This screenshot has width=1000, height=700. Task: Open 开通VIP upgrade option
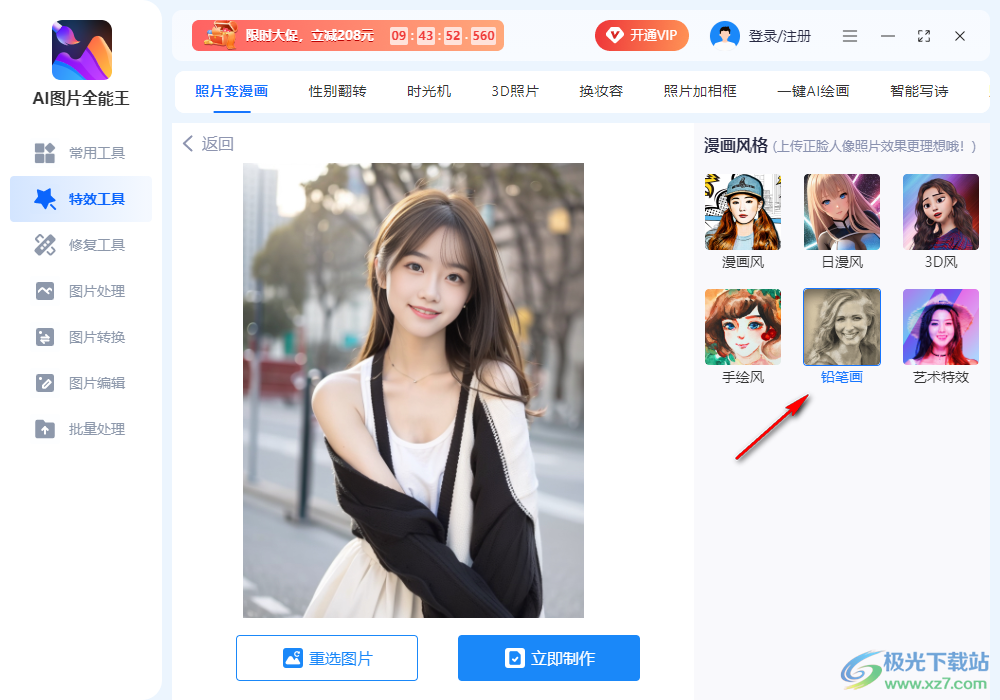coord(642,35)
